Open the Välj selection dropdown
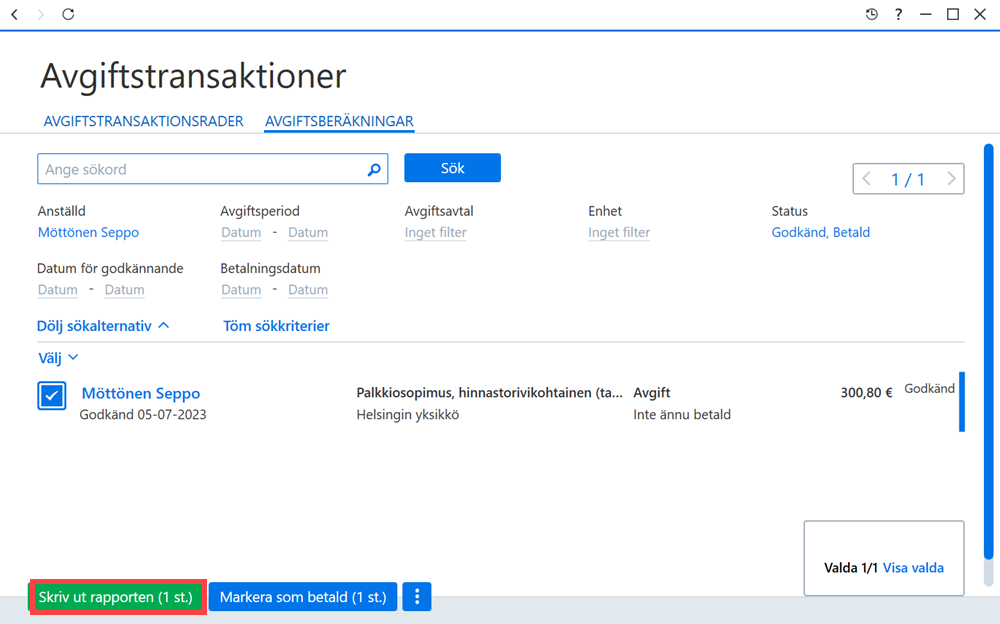The height and width of the screenshot is (624, 1000). point(58,358)
